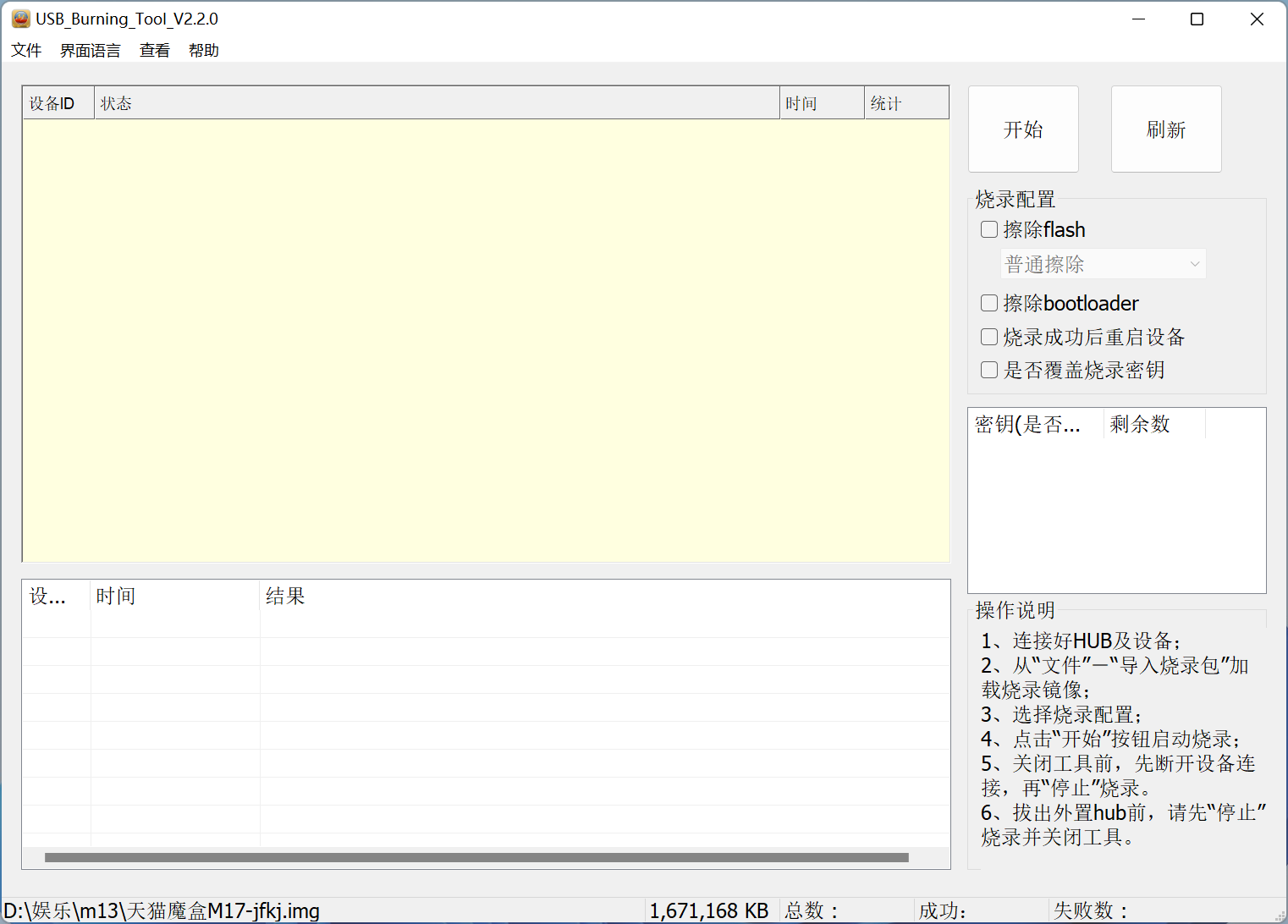Enable the 擦除bootloader checkbox
1288x924 pixels.
pyautogui.click(x=989, y=303)
